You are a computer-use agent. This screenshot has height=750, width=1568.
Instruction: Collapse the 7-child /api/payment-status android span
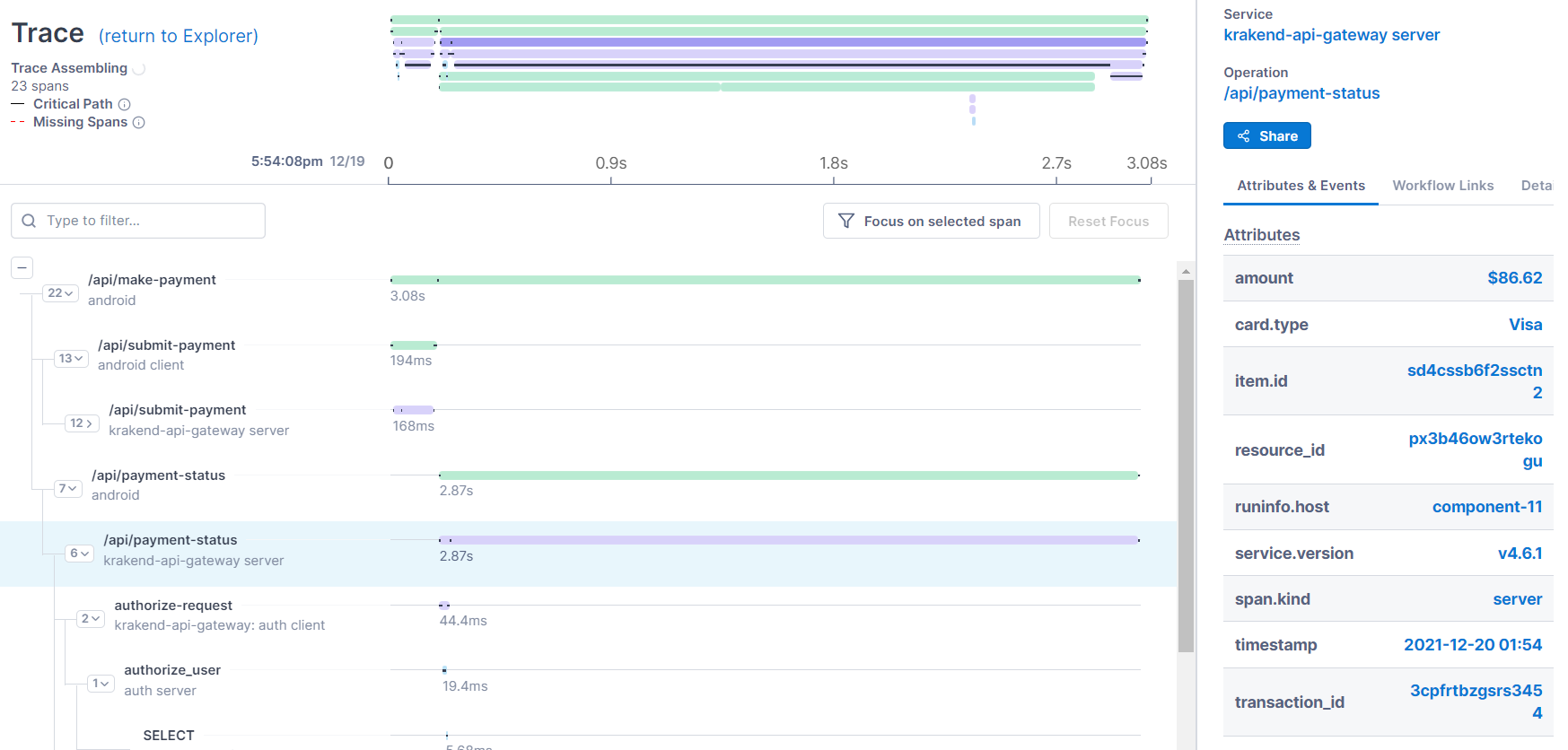(68, 489)
